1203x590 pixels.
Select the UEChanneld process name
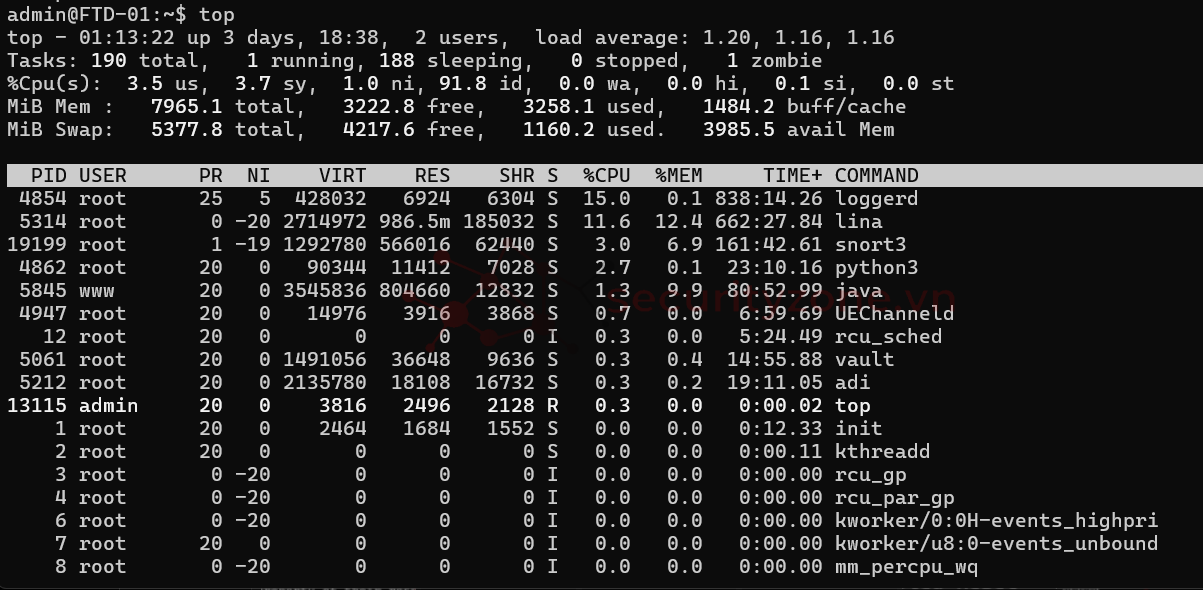click(x=894, y=314)
